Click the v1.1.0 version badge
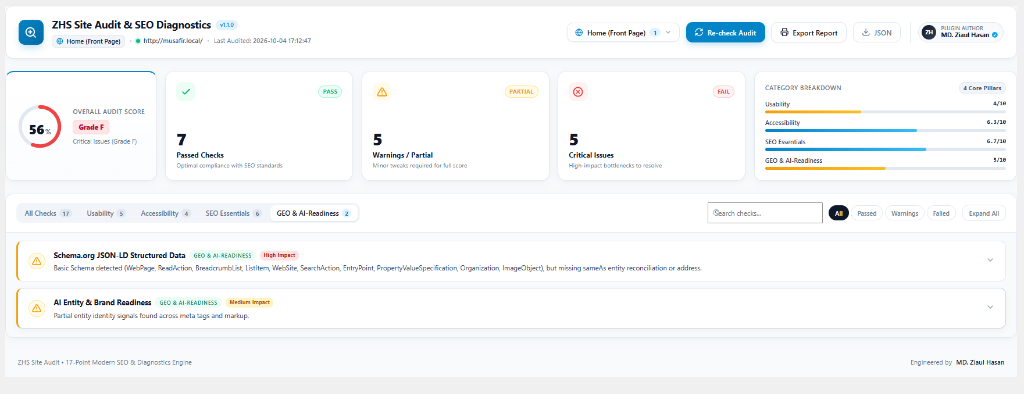The width and height of the screenshot is (1024, 394). 228,25
